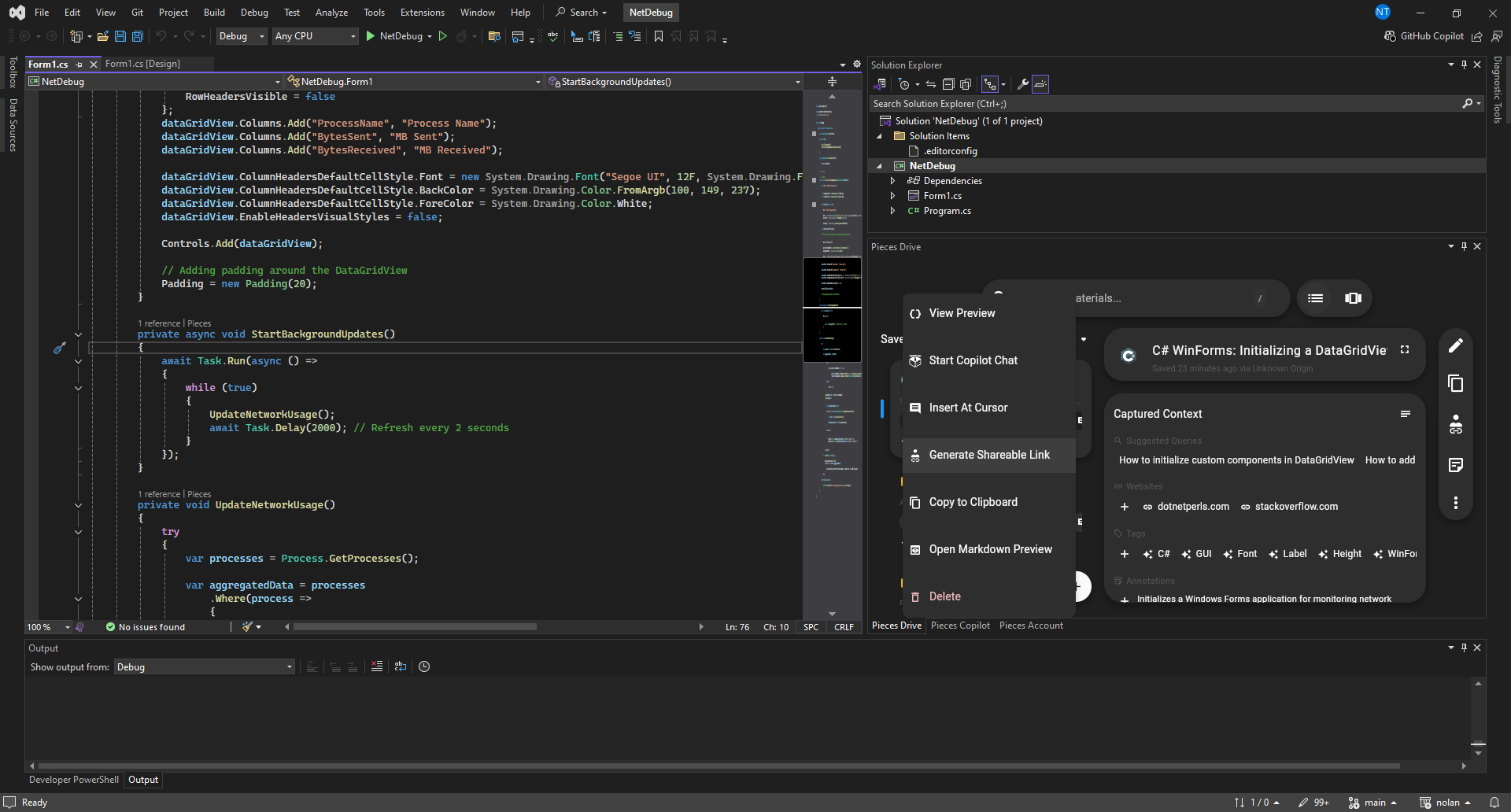
Task: Toggle auto-hide pin on Pieces Drive panel
Action: tap(1464, 246)
